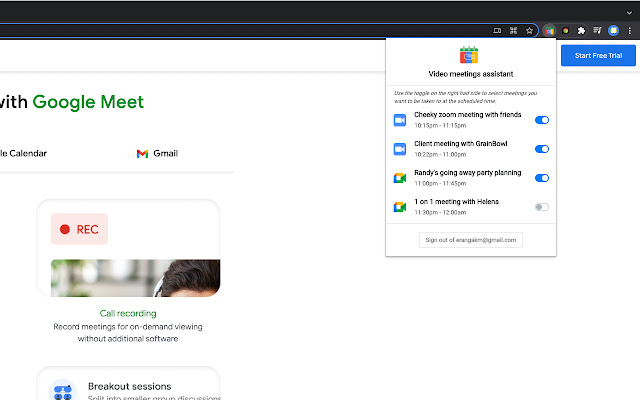Screen dimensions: 640x400
Task: Click the Start Free Trial button
Action: [x=598, y=56]
